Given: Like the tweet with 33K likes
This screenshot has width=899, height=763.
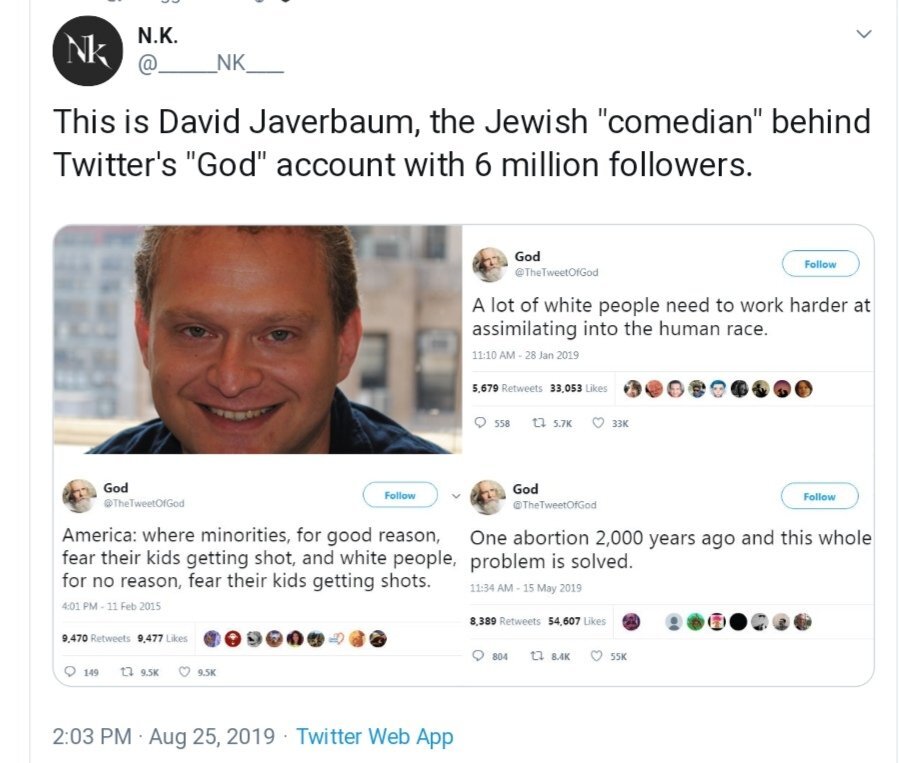Looking at the screenshot, I should click(x=599, y=423).
